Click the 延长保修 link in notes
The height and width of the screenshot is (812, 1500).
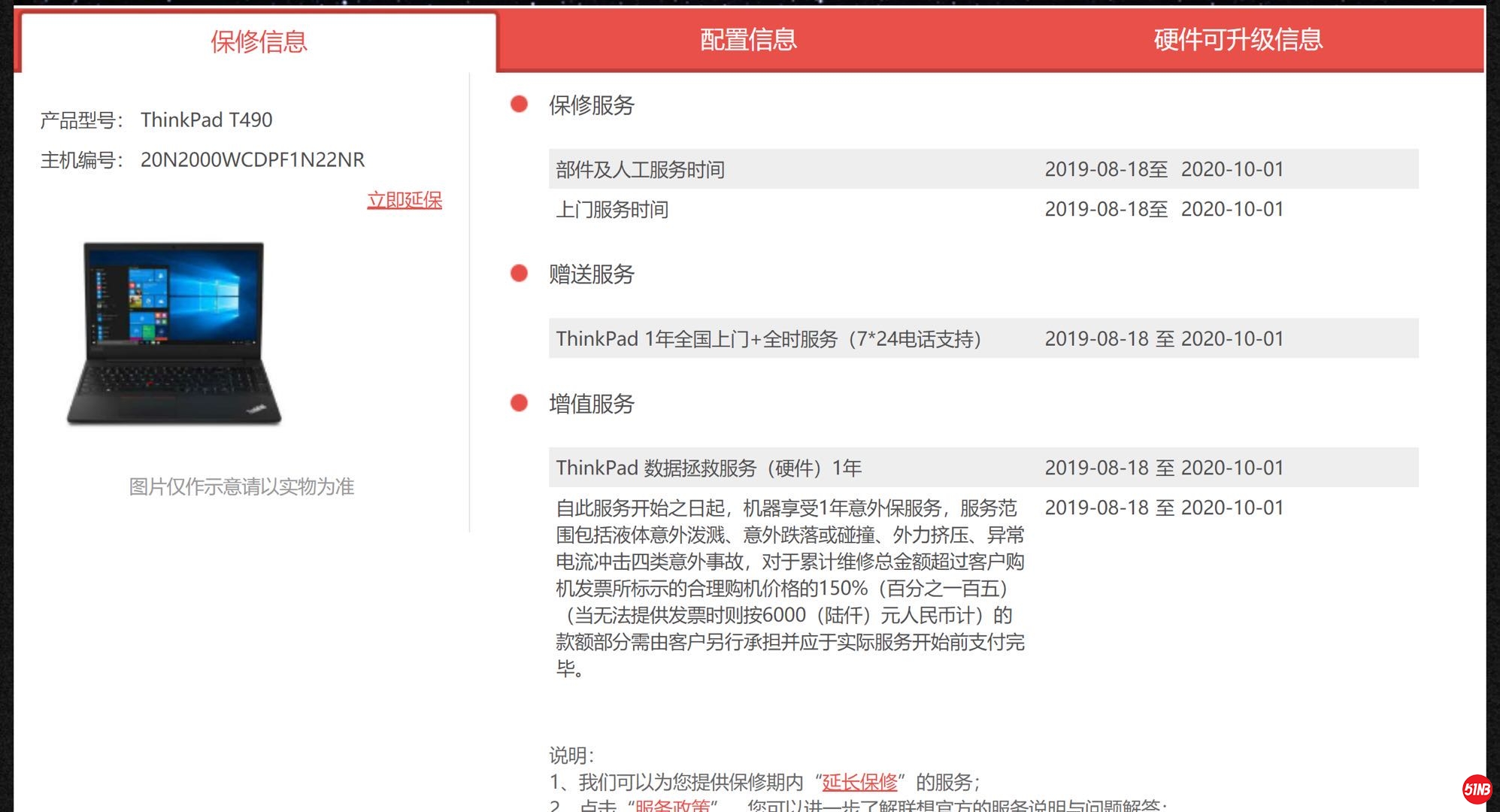[859, 782]
